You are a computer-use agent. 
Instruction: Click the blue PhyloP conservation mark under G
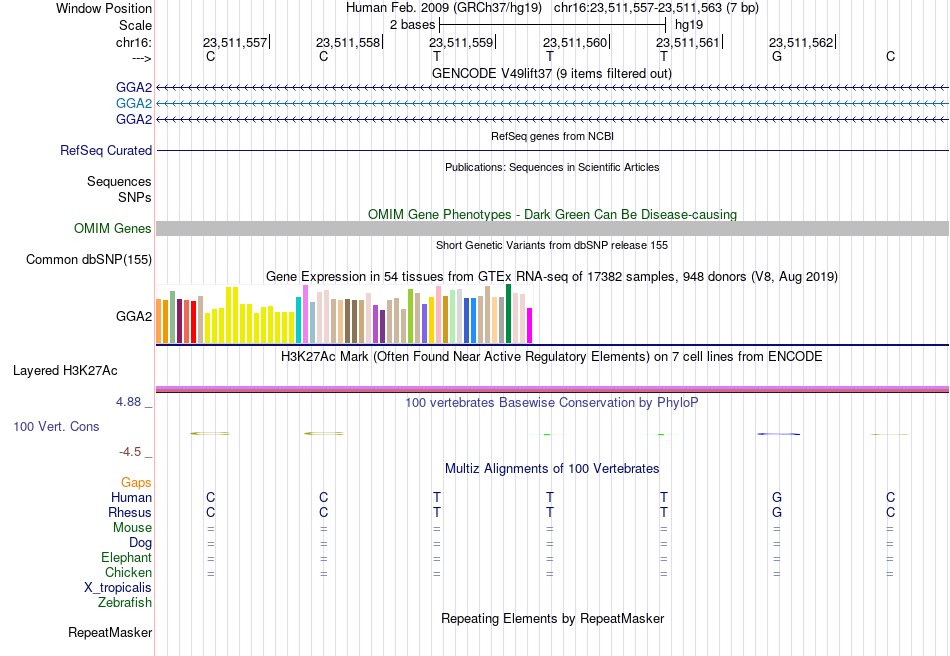coord(779,434)
